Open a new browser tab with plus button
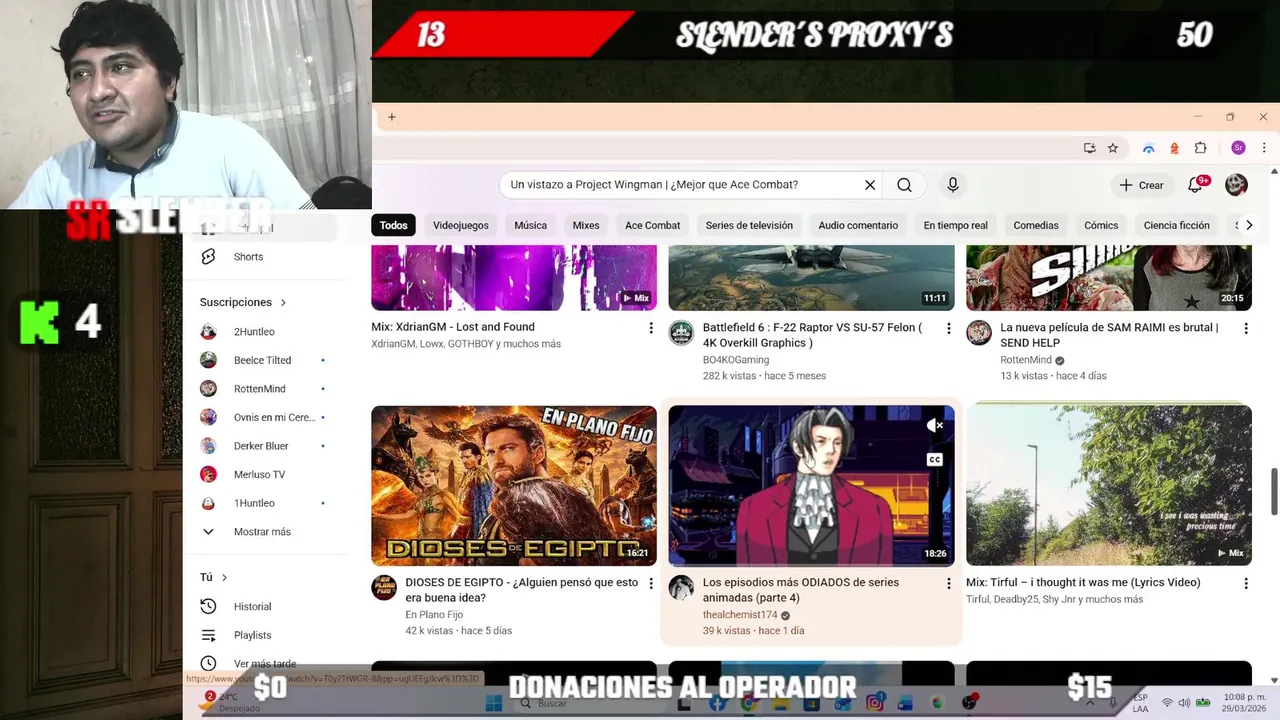The image size is (1280, 720). click(x=391, y=117)
